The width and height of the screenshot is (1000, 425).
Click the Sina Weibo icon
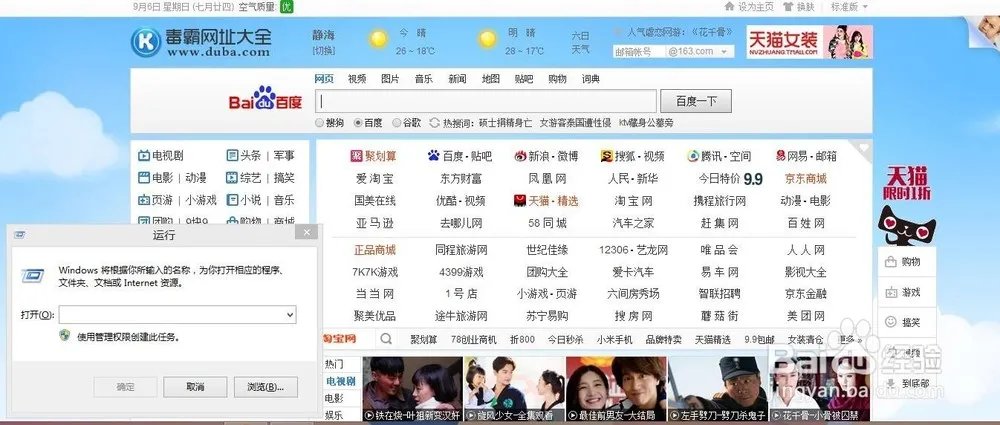tap(520, 156)
